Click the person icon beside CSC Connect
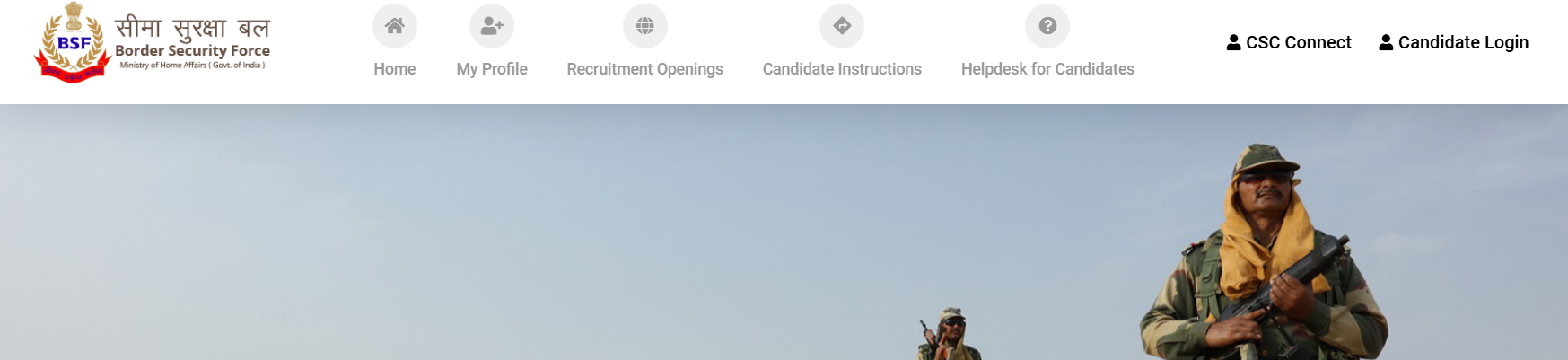 pos(1234,42)
